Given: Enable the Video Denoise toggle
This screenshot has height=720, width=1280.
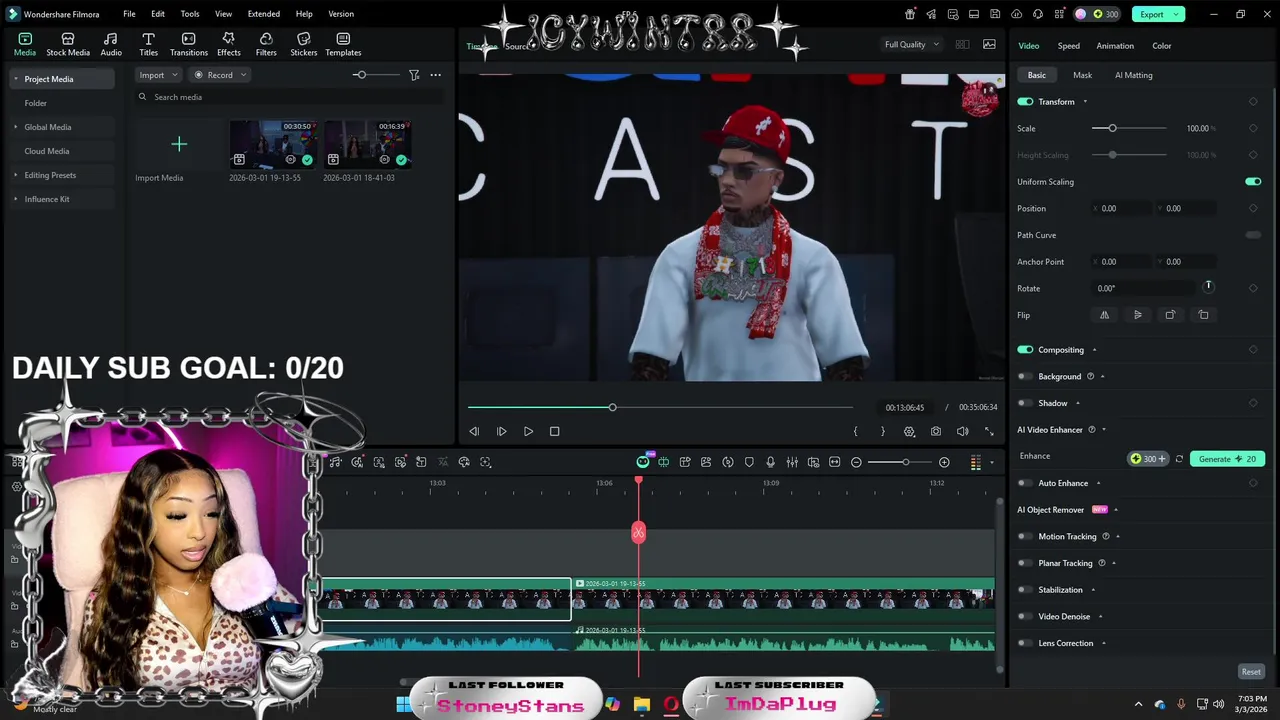Looking at the screenshot, I should 1025,617.
